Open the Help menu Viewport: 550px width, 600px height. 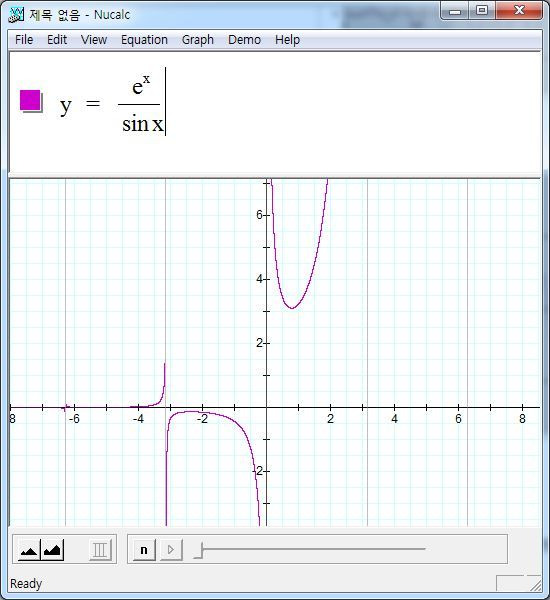pyautogui.click(x=287, y=40)
